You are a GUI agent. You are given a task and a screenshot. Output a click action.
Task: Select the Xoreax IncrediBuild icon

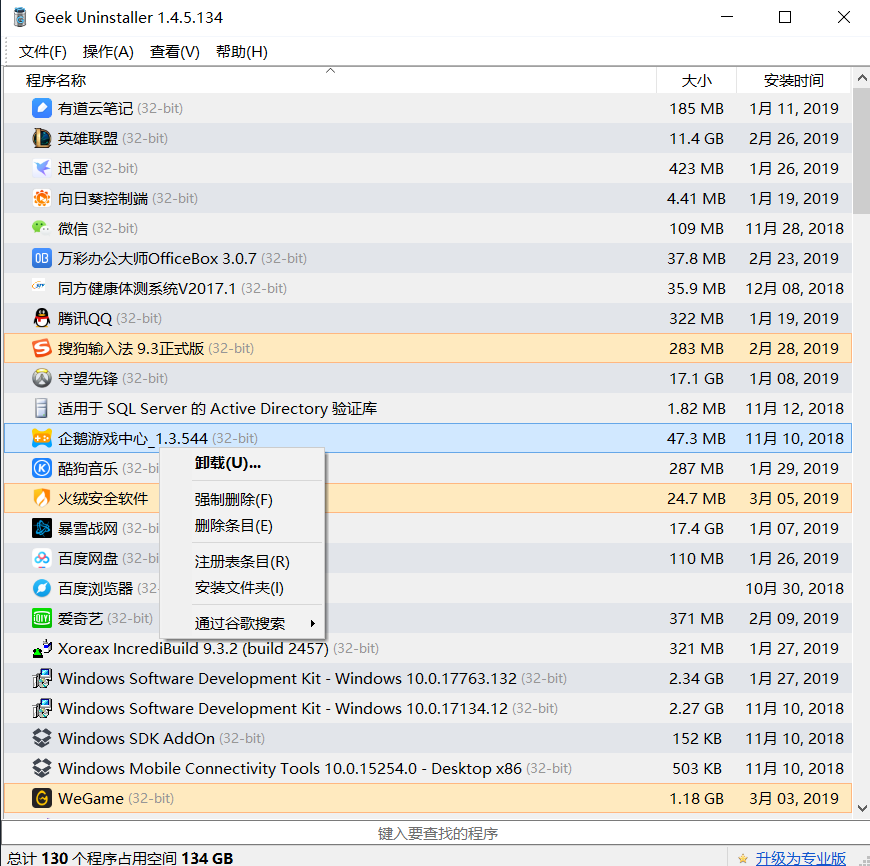[x=42, y=647]
